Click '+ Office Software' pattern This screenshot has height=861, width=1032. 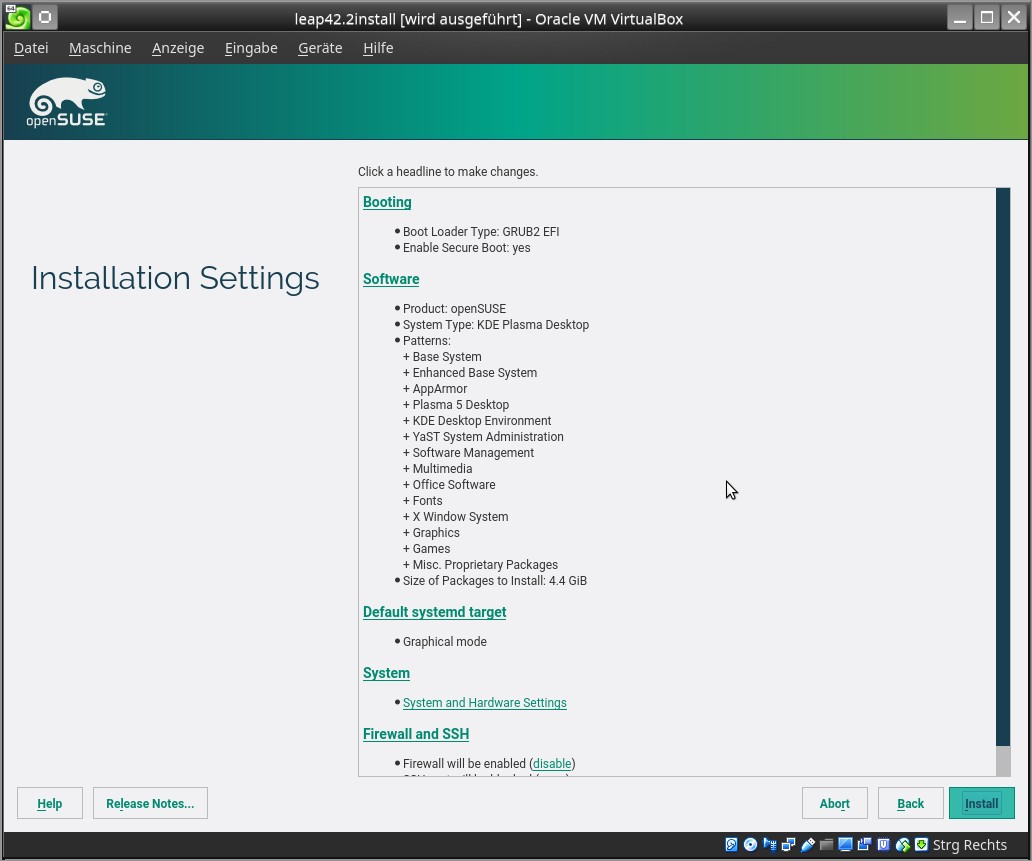click(x=449, y=484)
